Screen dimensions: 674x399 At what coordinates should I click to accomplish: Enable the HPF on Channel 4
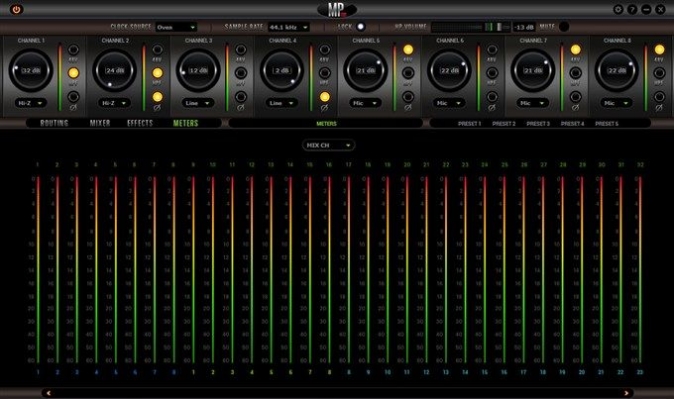[325, 73]
